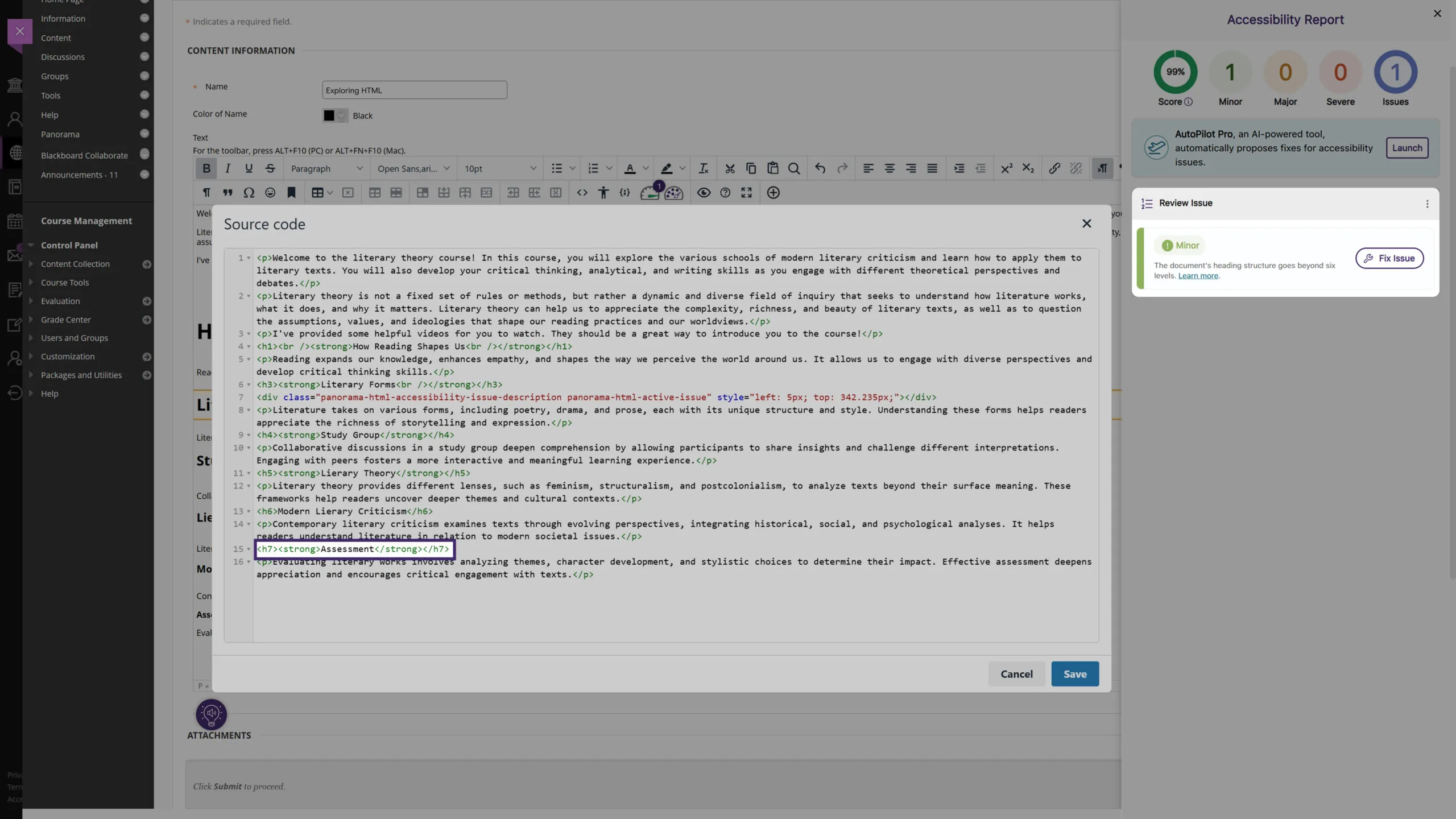This screenshot has width=1456, height=819.
Task: Open Discussions in the course menu
Action: pyautogui.click(x=63, y=57)
